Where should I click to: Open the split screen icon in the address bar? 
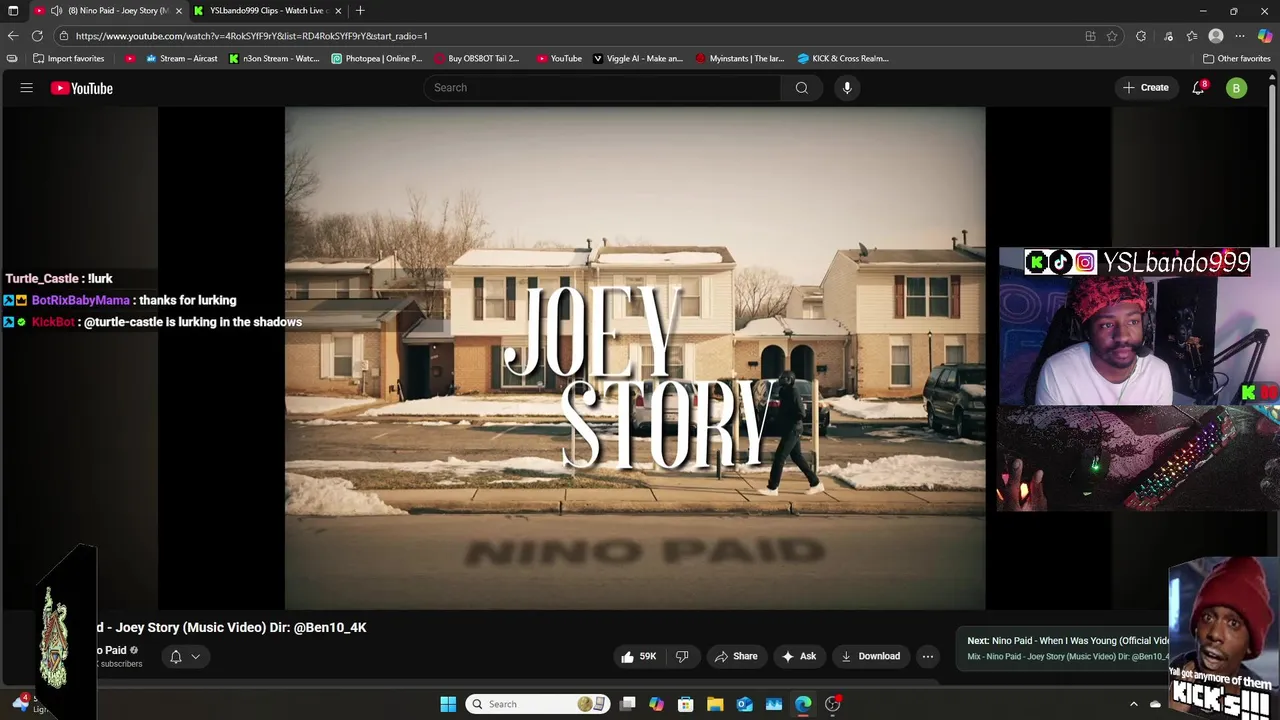click(x=1090, y=36)
